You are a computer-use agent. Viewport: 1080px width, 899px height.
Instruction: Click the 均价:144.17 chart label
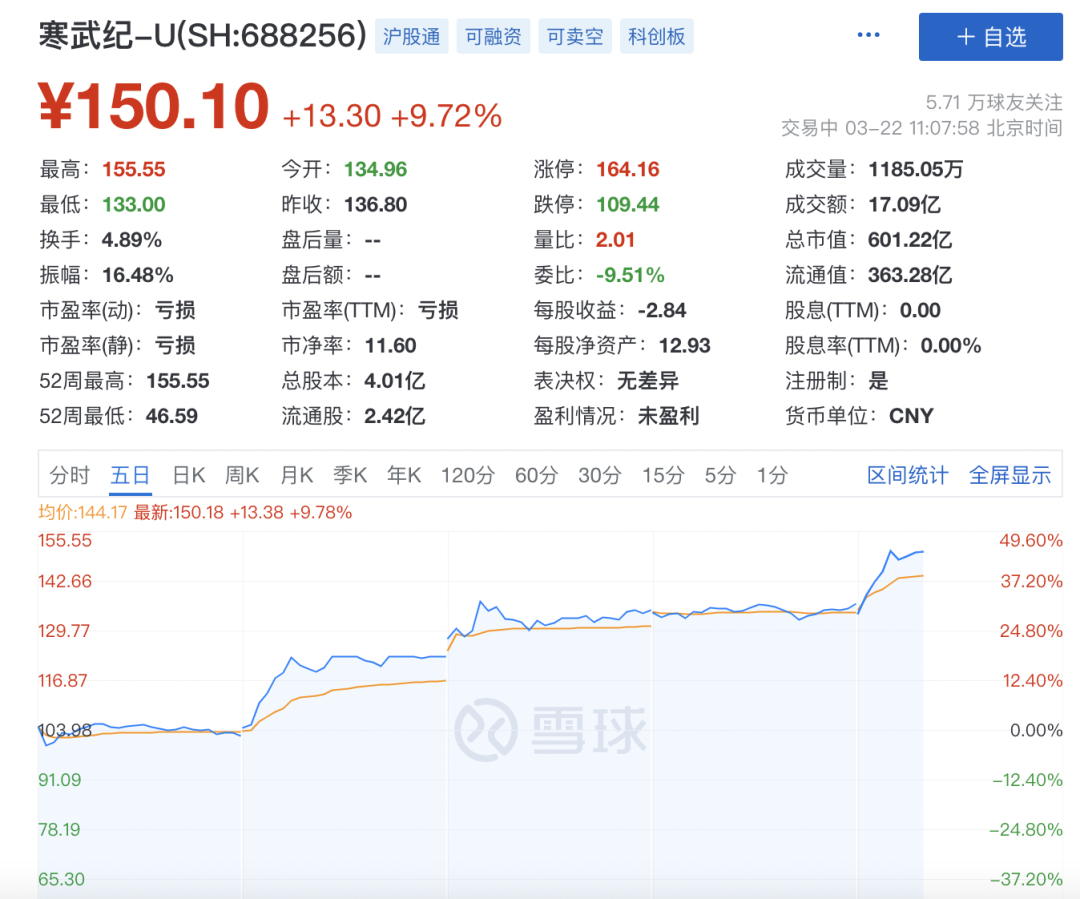[x=83, y=513]
